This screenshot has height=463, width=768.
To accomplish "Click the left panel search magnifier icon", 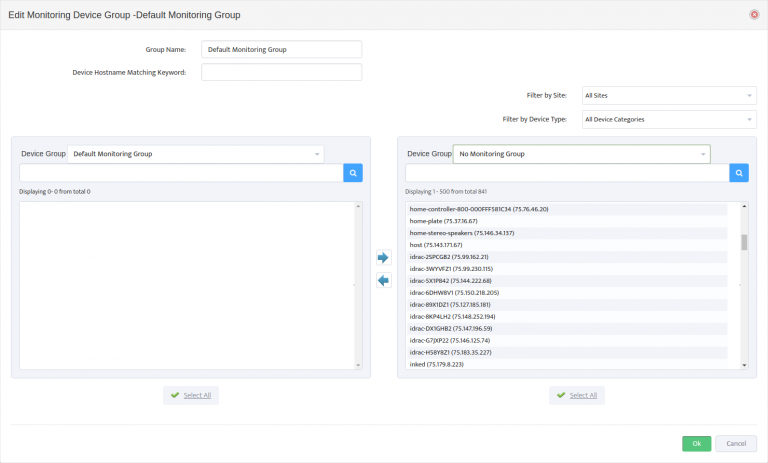I will tap(353, 173).
